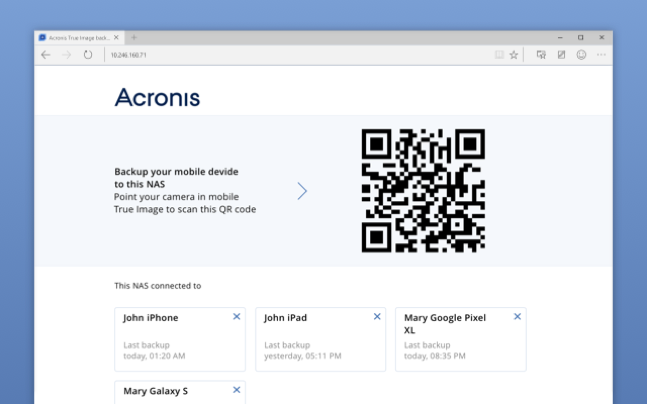Open the feedback smiley icon
This screenshot has width=647, height=404.
(x=581, y=54)
